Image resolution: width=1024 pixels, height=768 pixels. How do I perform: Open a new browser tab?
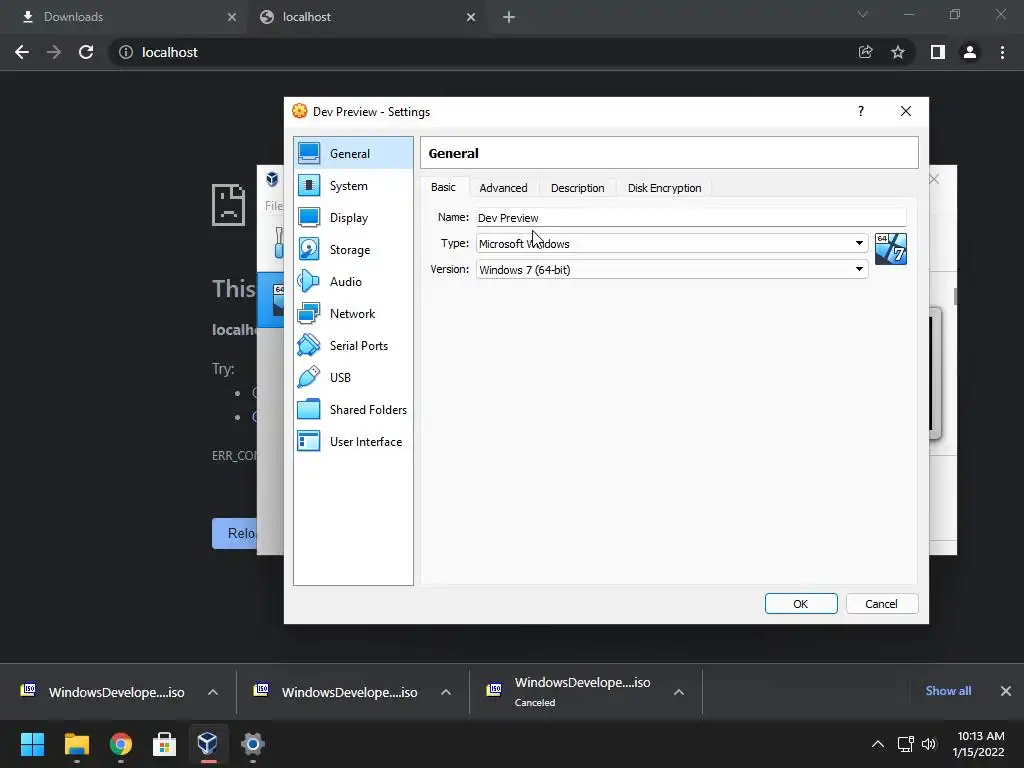pyautogui.click(x=509, y=17)
